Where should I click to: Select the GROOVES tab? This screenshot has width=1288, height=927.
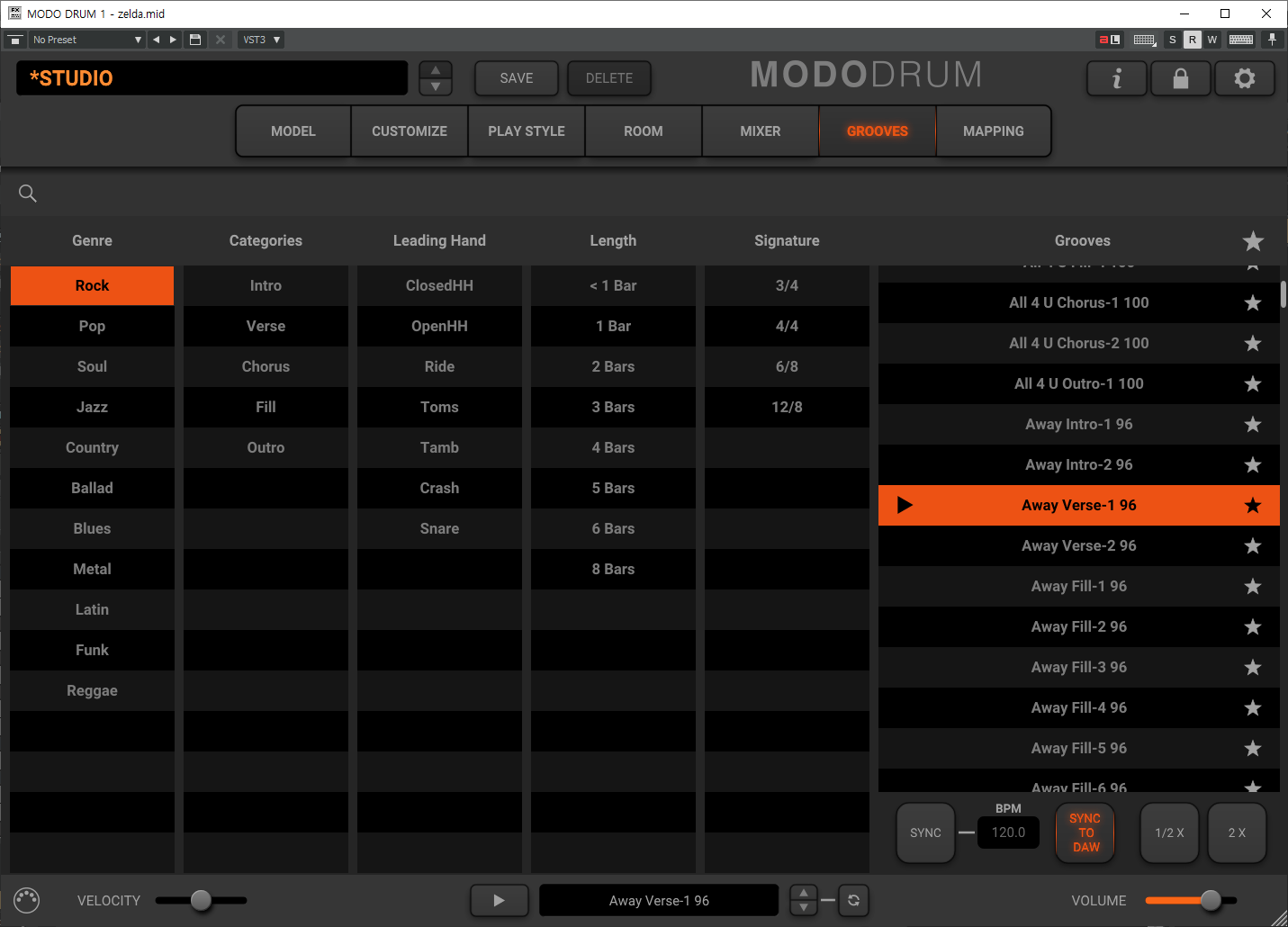coord(878,131)
